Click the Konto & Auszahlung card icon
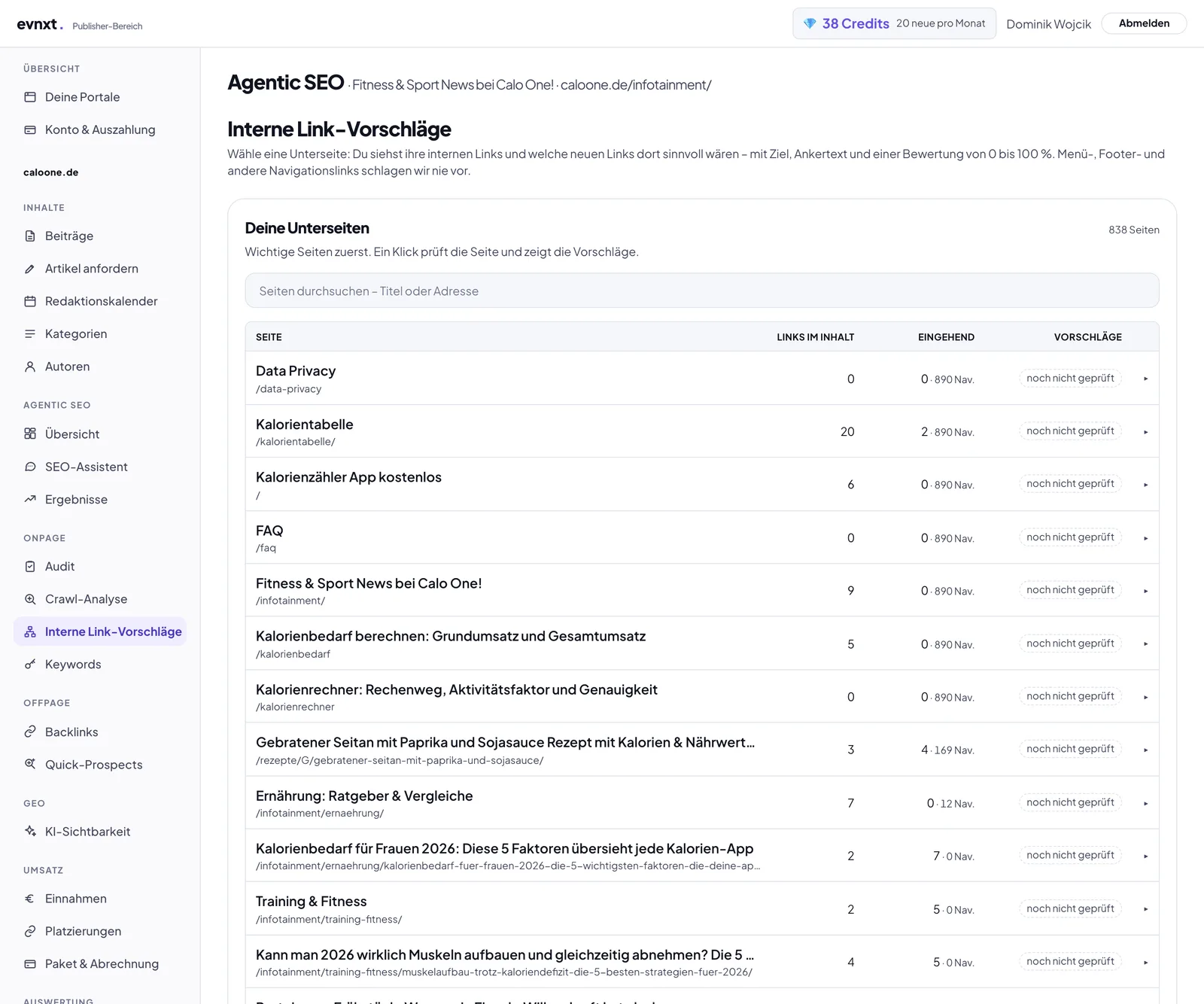The image size is (1204, 1004). coord(30,129)
